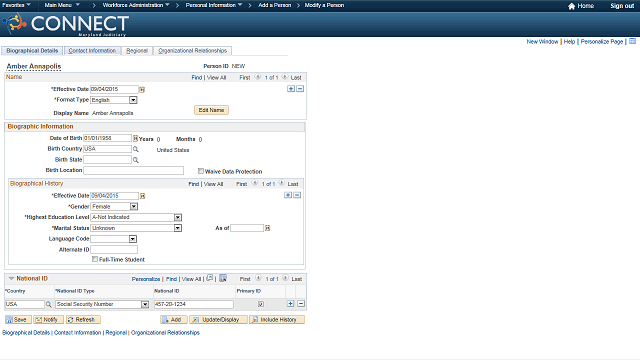Viewport: 640px width, 360px height.
Task: Open Date of Birth calendar picker
Action: pyautogui.click(x=135, y=138)
